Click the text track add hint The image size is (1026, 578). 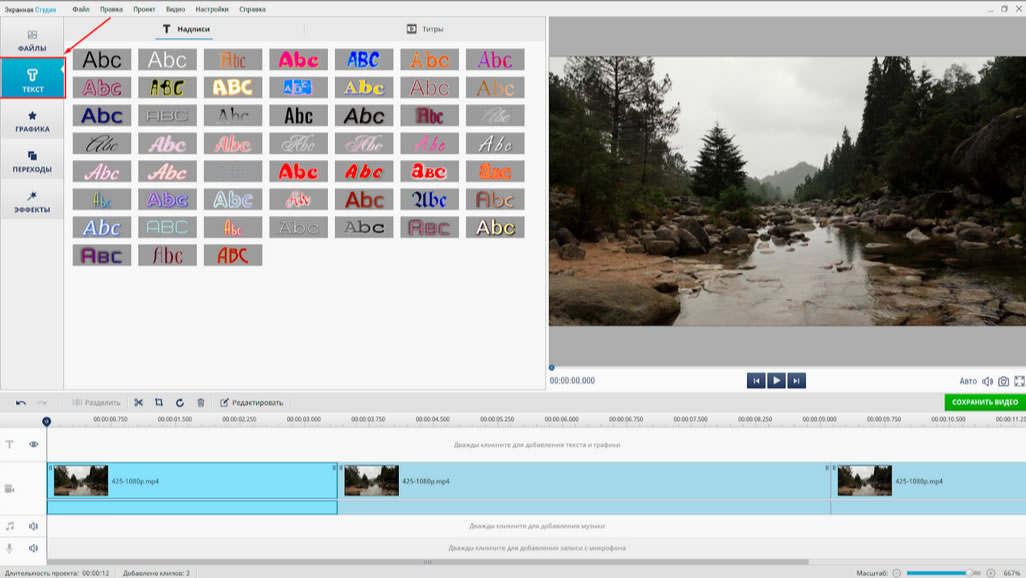tap(537, 444)
